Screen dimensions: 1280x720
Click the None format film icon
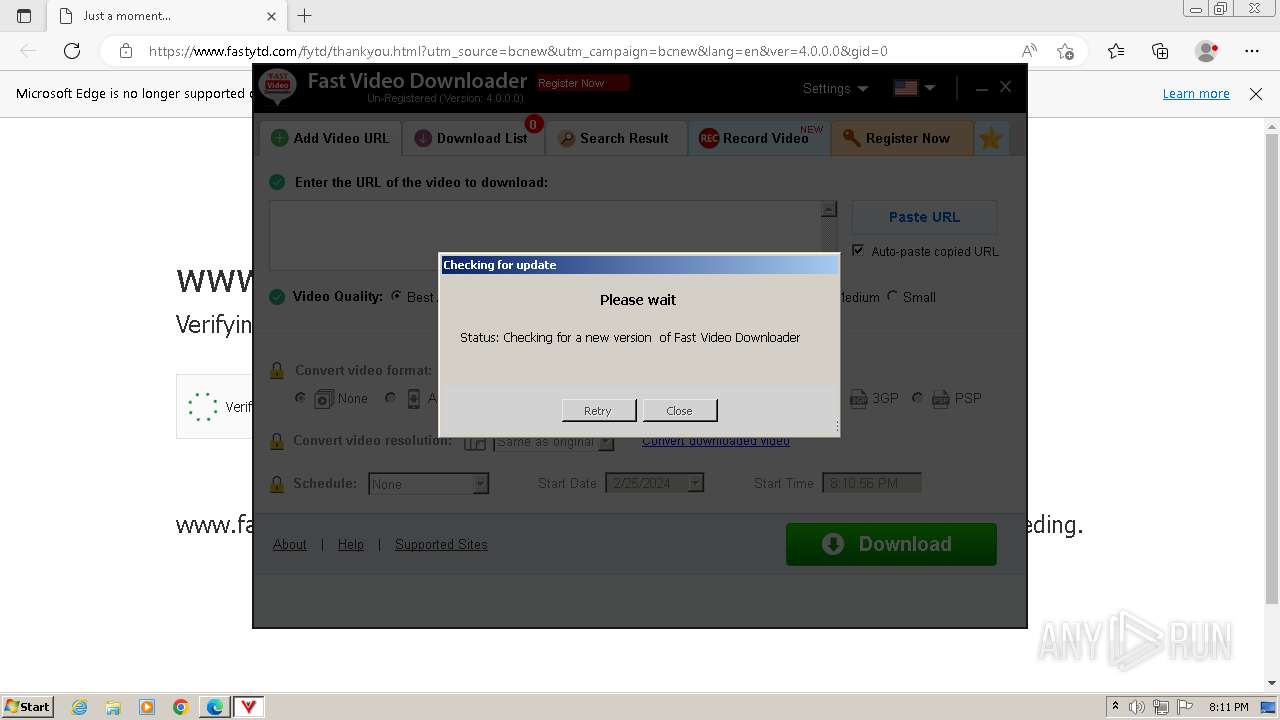(x=323, y=399)
